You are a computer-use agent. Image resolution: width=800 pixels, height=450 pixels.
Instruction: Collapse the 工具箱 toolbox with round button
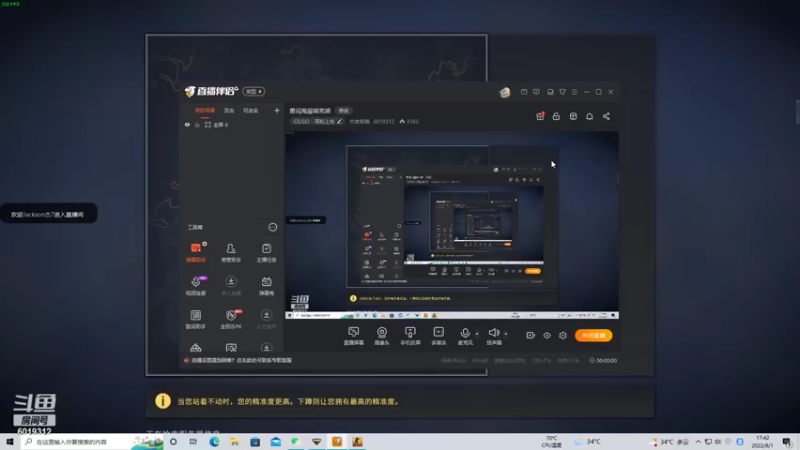[x=273, y=227]
